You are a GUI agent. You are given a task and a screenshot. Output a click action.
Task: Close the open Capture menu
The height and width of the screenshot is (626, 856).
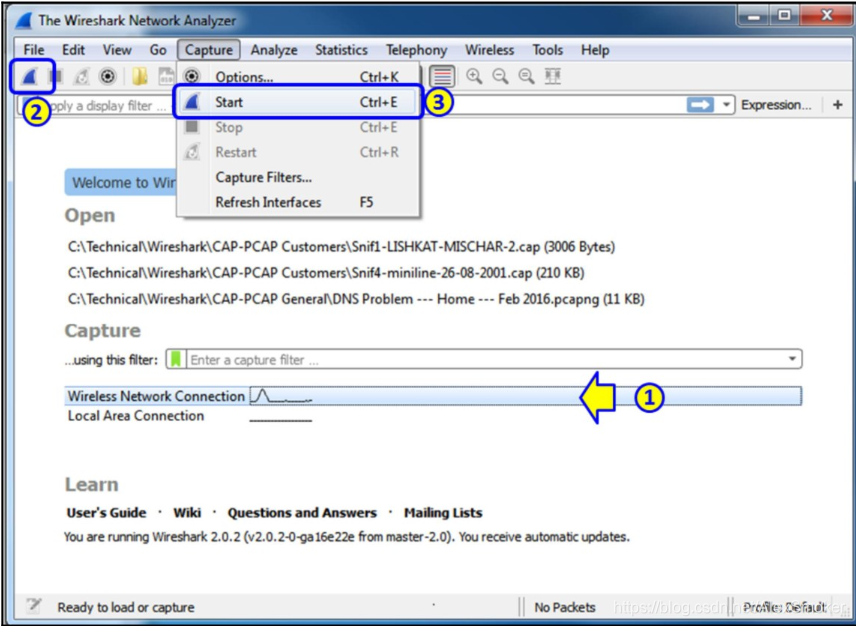(209, 50)
